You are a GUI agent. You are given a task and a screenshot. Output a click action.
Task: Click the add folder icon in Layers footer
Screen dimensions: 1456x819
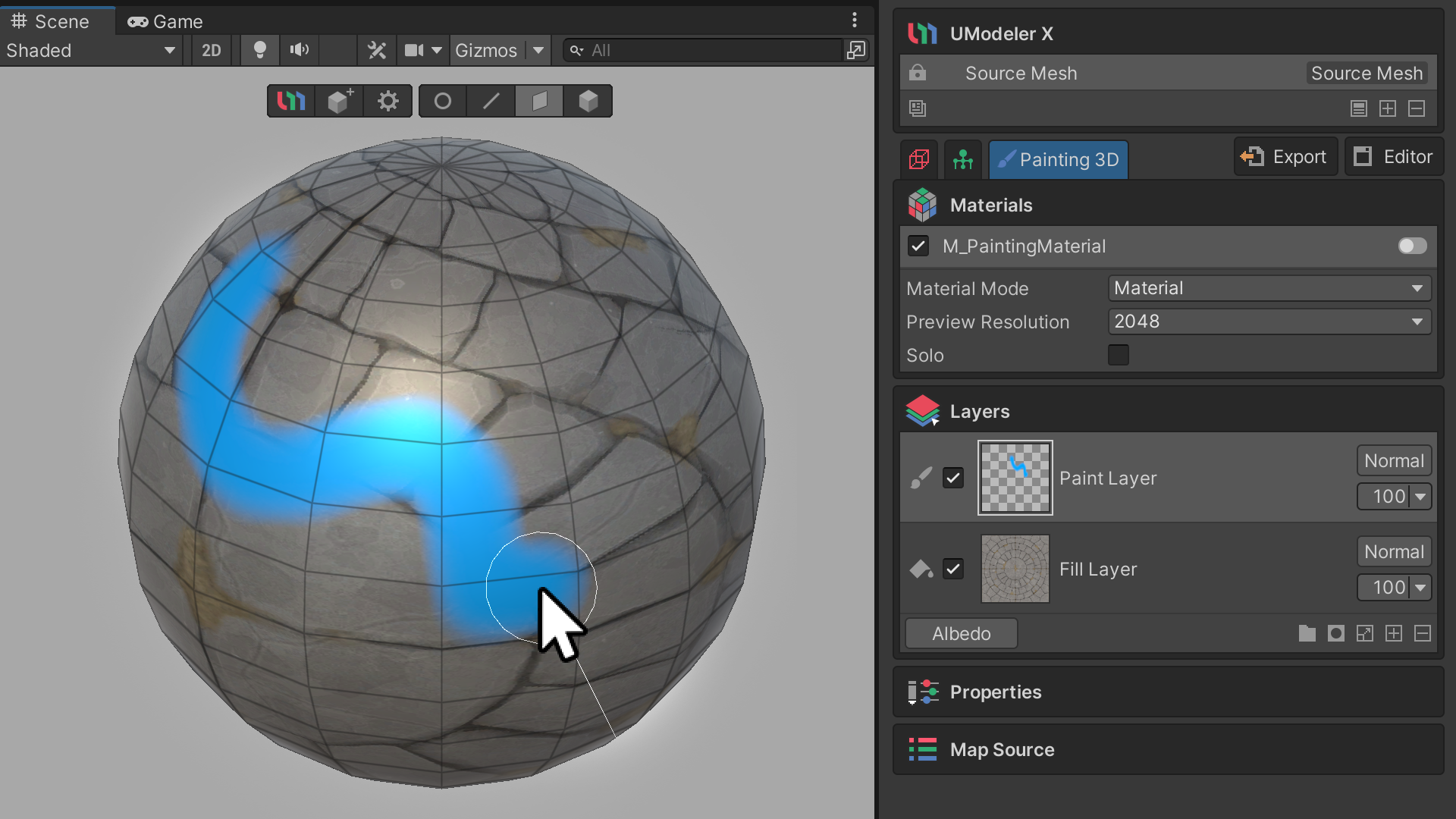click(x=1307, y=634)
